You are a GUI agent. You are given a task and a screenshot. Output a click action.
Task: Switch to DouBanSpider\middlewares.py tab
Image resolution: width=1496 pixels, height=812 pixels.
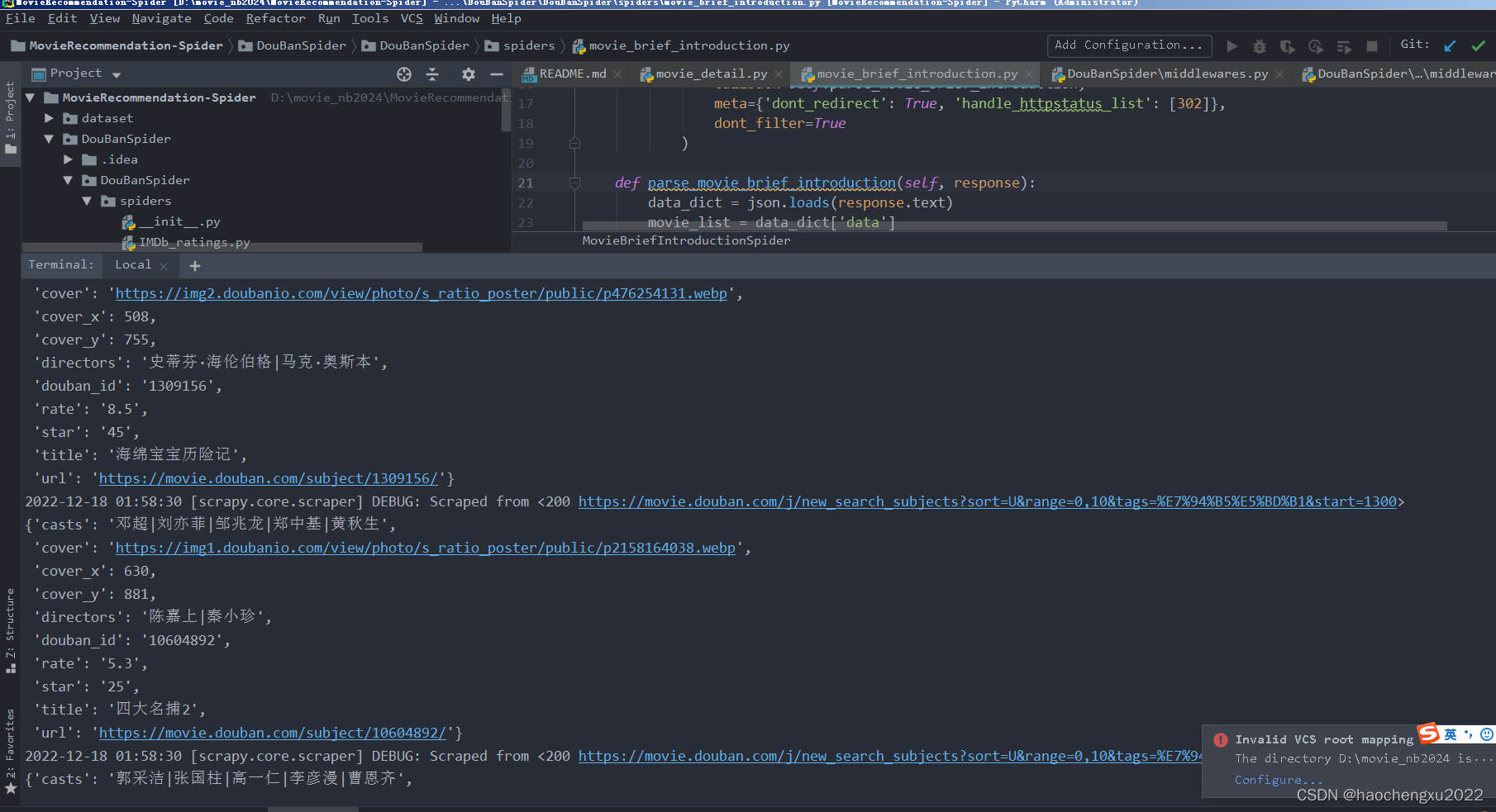[x=1167, y=74]
